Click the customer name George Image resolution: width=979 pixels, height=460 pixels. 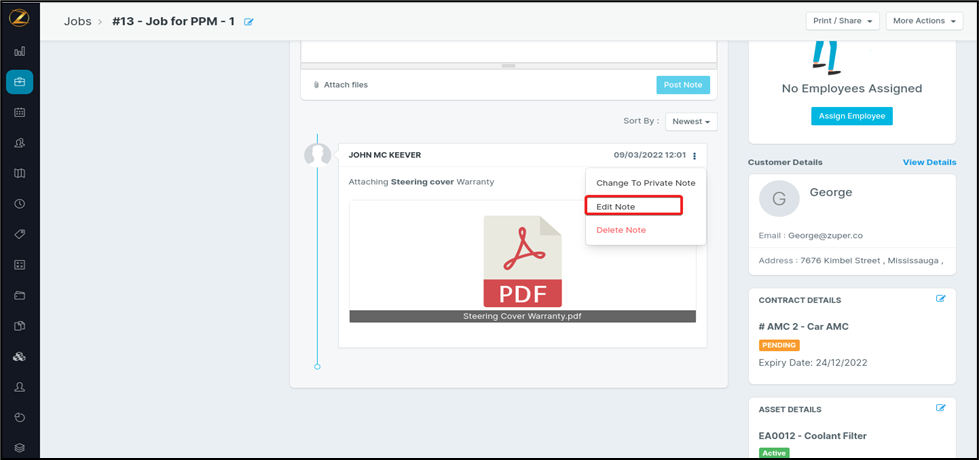tap(831, 193)
